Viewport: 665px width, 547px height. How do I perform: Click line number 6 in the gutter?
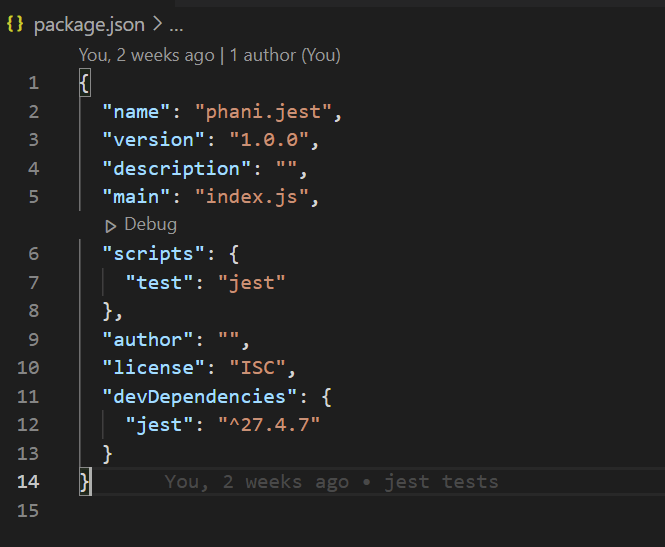click(x=34, y=254)
